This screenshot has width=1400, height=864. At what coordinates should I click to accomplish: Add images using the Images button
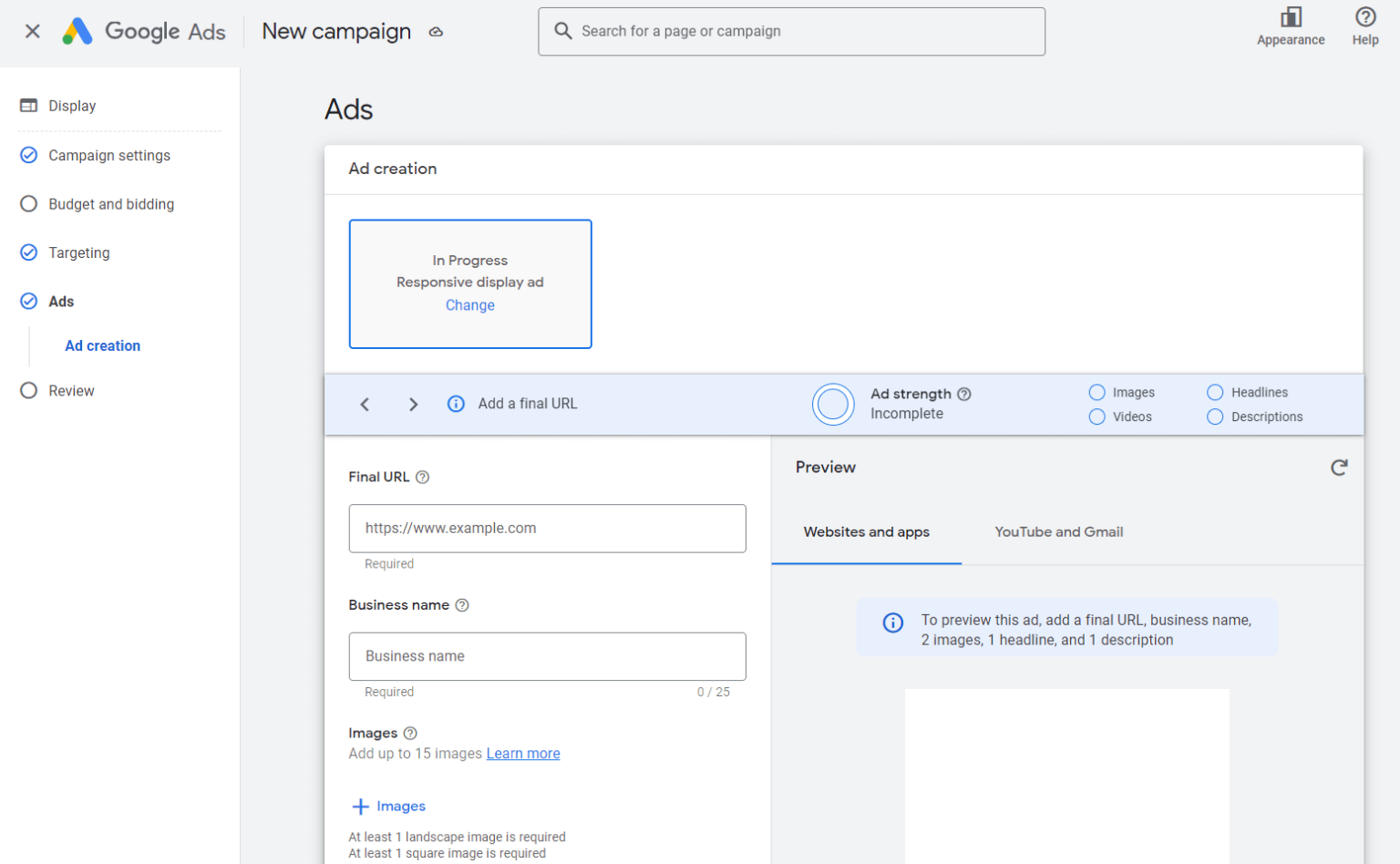point(388,806)
